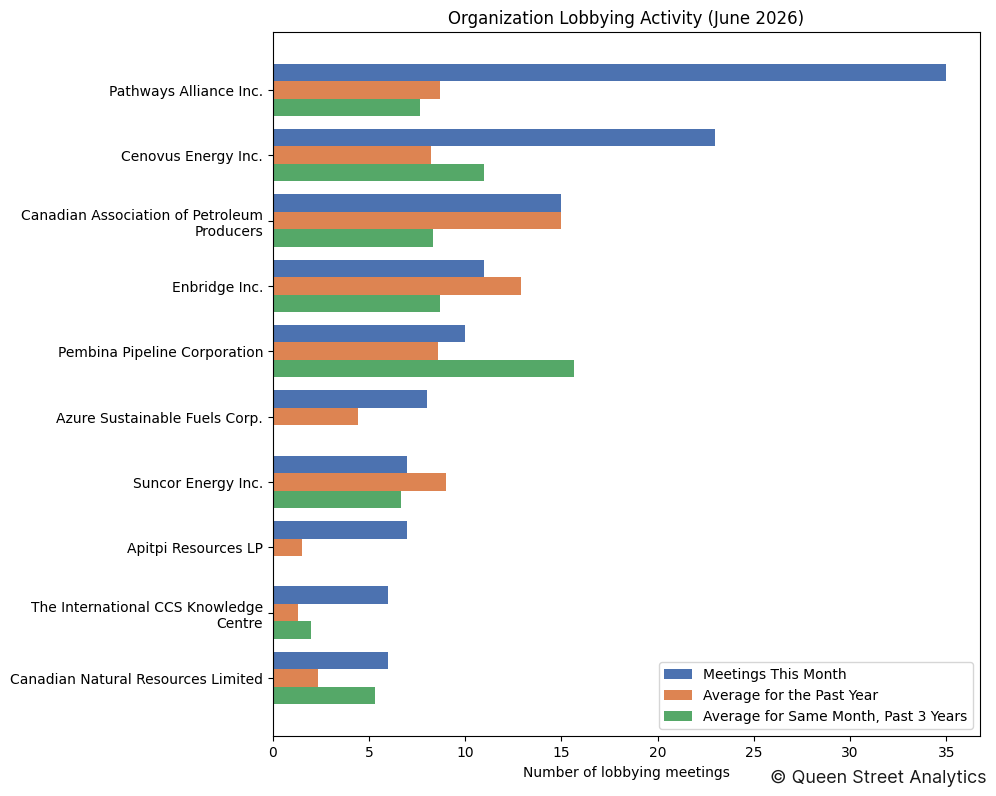Screen dimensions: 996x796
Task: Click Pathways Alliance green same-month bar
Action: [x=347, y=107]
